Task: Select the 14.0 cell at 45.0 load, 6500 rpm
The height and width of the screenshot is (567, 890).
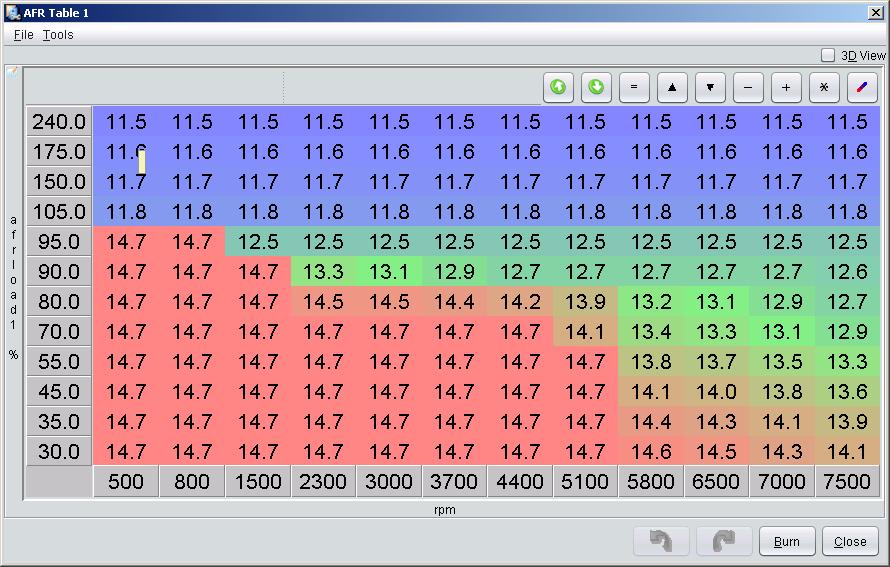Action: pos(716,392)
